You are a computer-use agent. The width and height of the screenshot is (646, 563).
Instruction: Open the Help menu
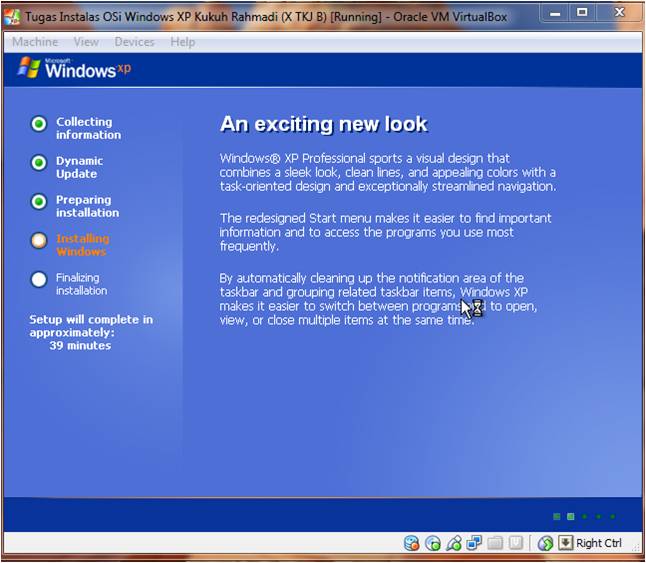coord(183,42)
